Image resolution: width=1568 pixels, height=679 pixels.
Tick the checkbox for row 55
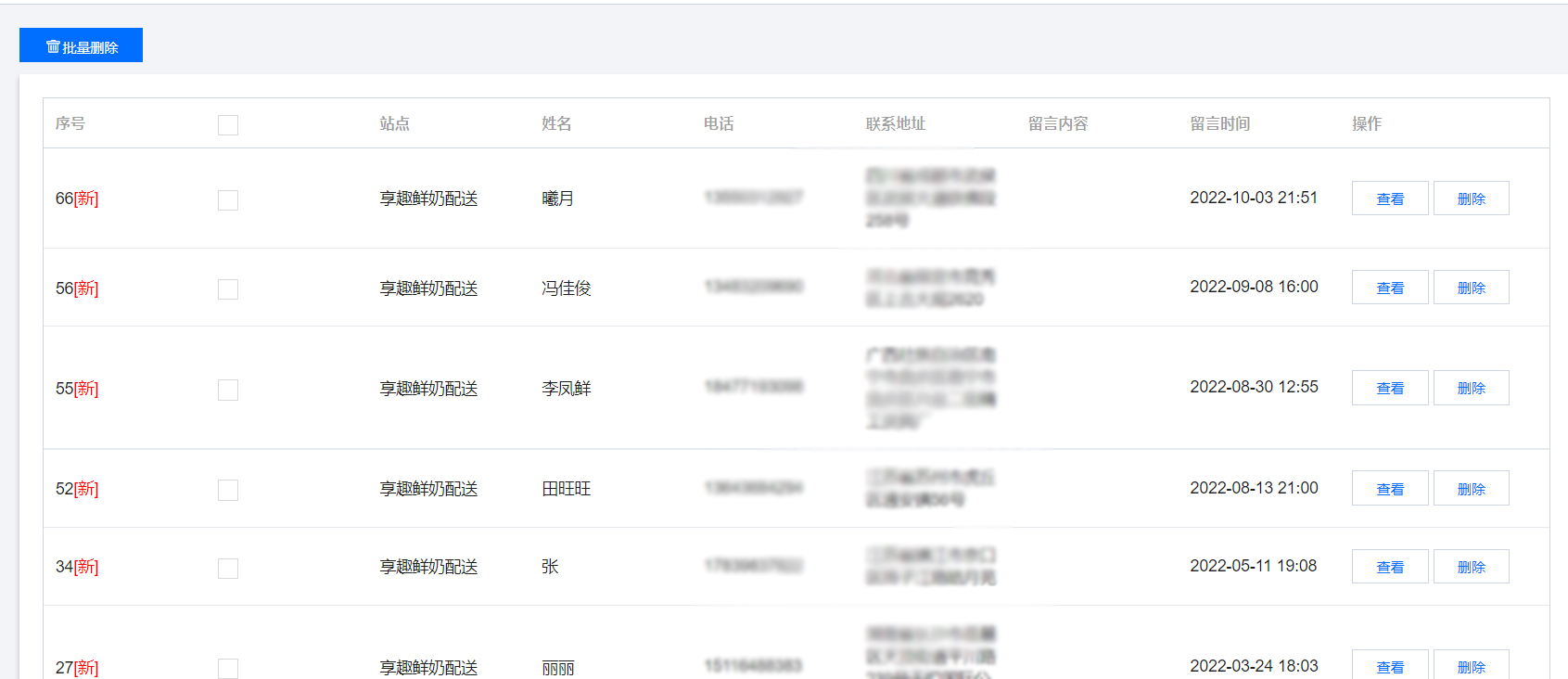click(228, 390)
